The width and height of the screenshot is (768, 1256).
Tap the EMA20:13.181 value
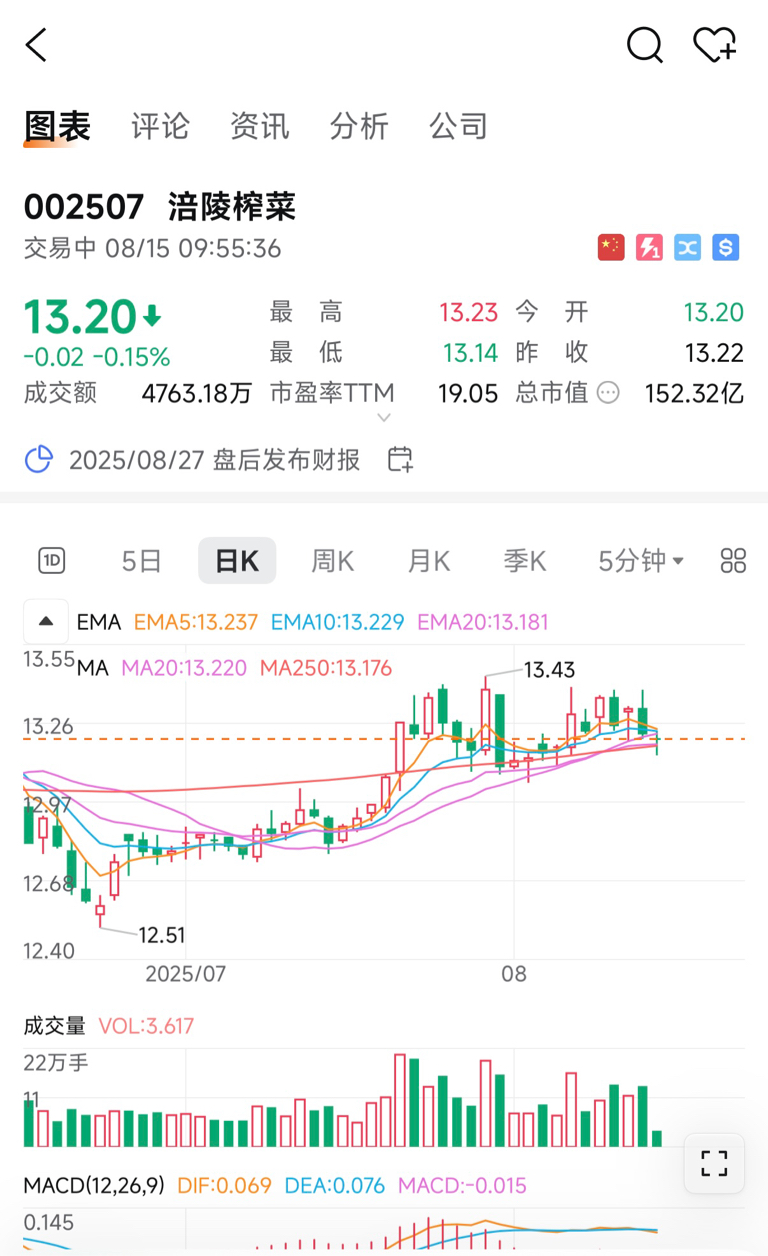point(483,622)
